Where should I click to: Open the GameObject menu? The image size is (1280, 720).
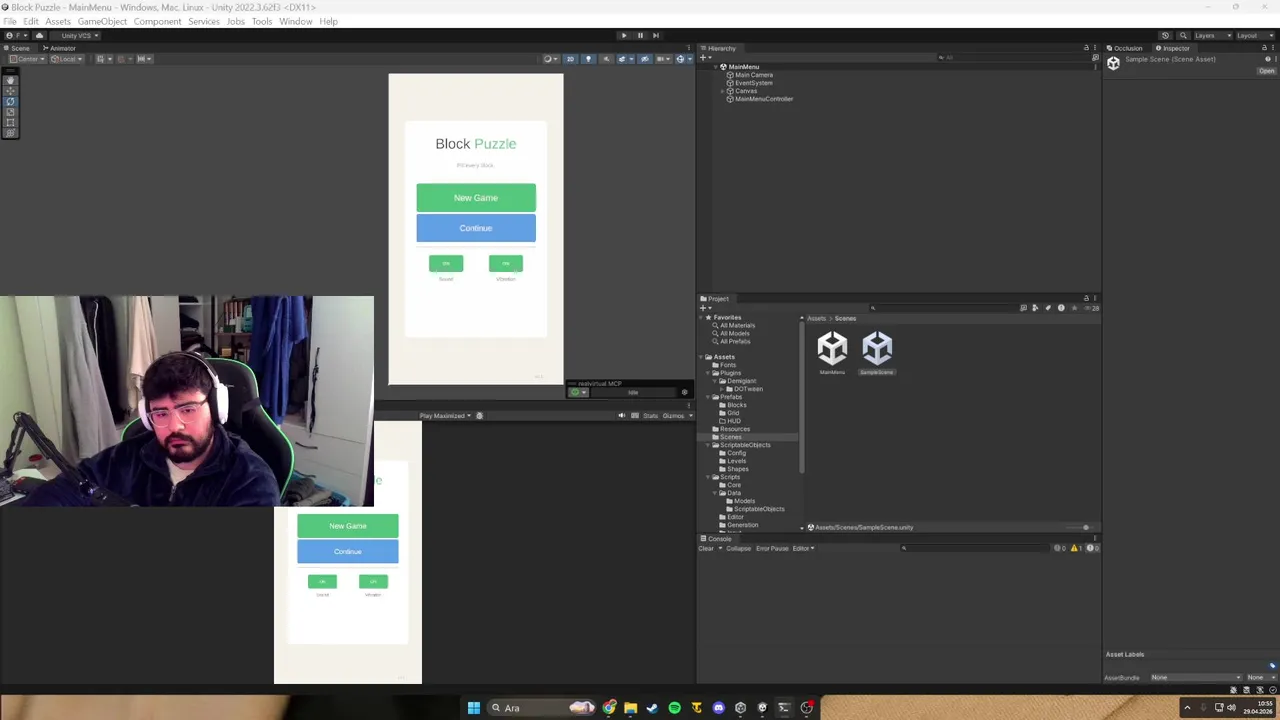[x=102, y=21]
